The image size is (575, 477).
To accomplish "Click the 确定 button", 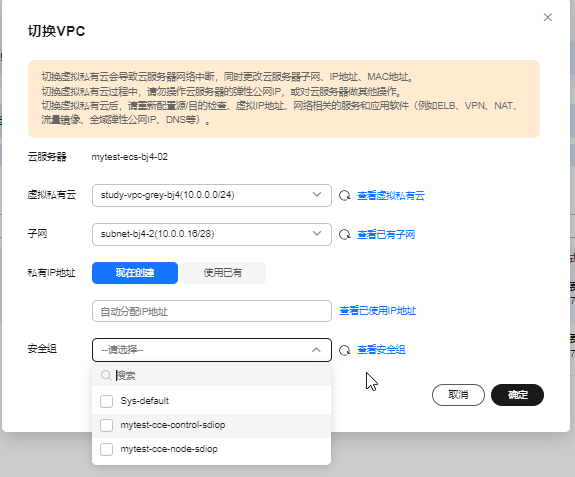I will (517, 395).
